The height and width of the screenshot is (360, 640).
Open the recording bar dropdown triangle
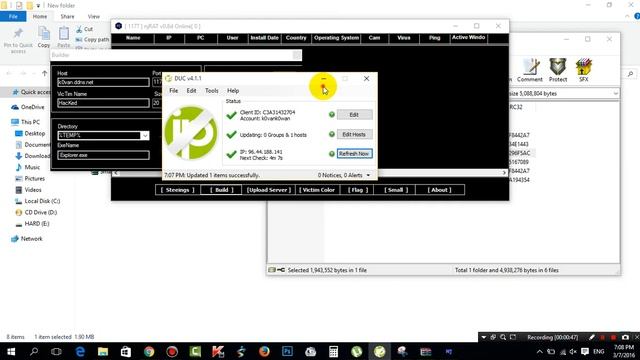point(484,337)
